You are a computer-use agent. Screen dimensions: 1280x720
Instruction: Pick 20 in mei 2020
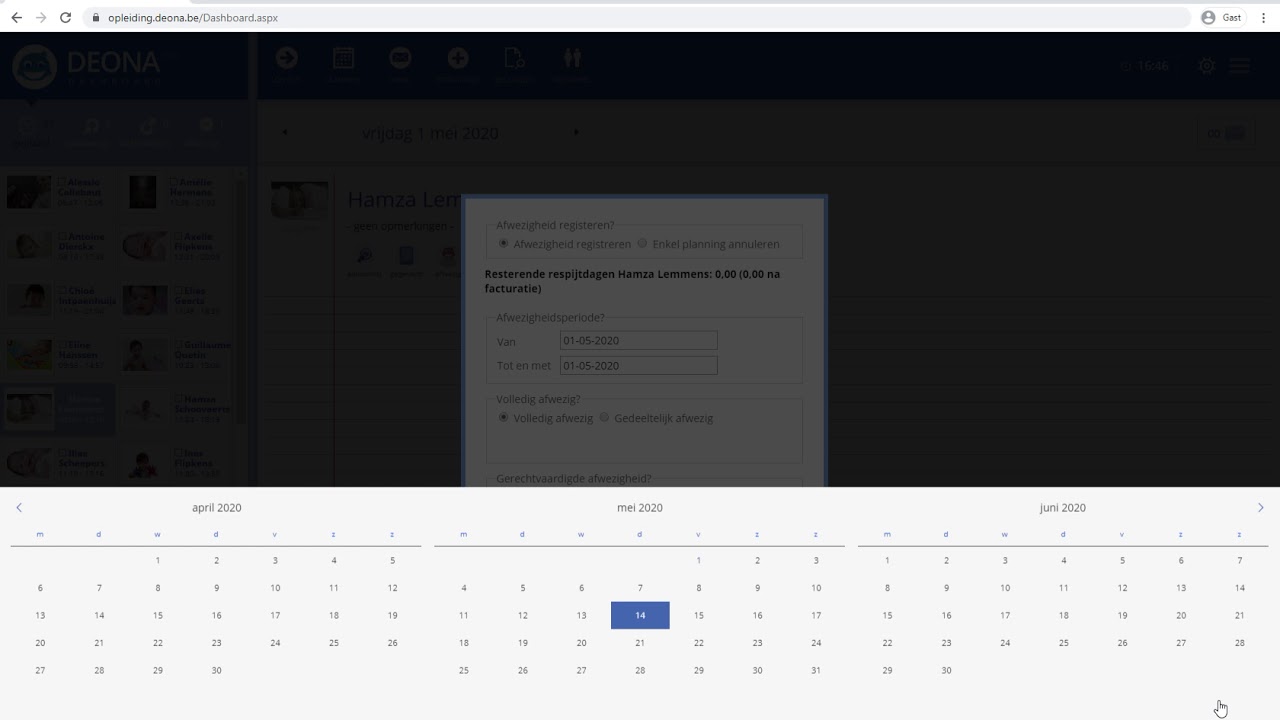tap(581, 643)
